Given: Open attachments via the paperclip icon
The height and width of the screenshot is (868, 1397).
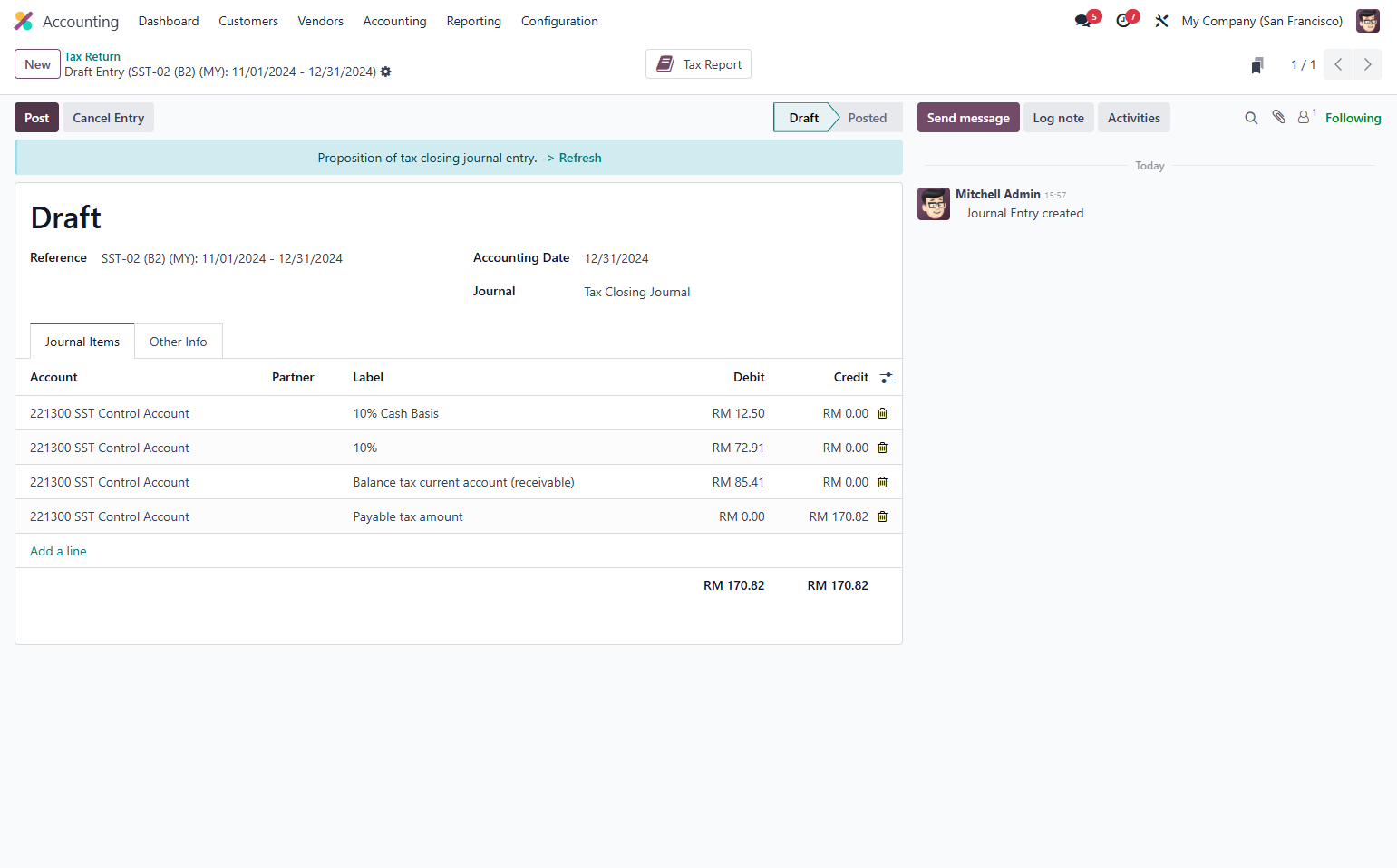Looking at the screenshot, I should [1278, 117].
